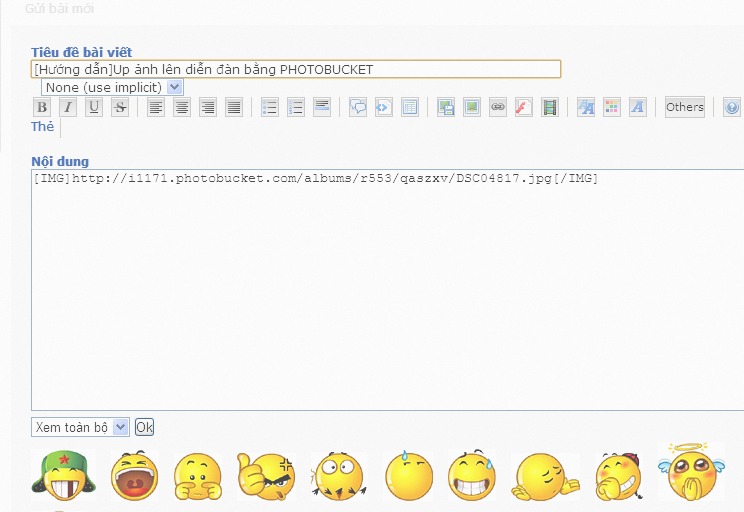Justify text alignment

click(x=234, y=108)
